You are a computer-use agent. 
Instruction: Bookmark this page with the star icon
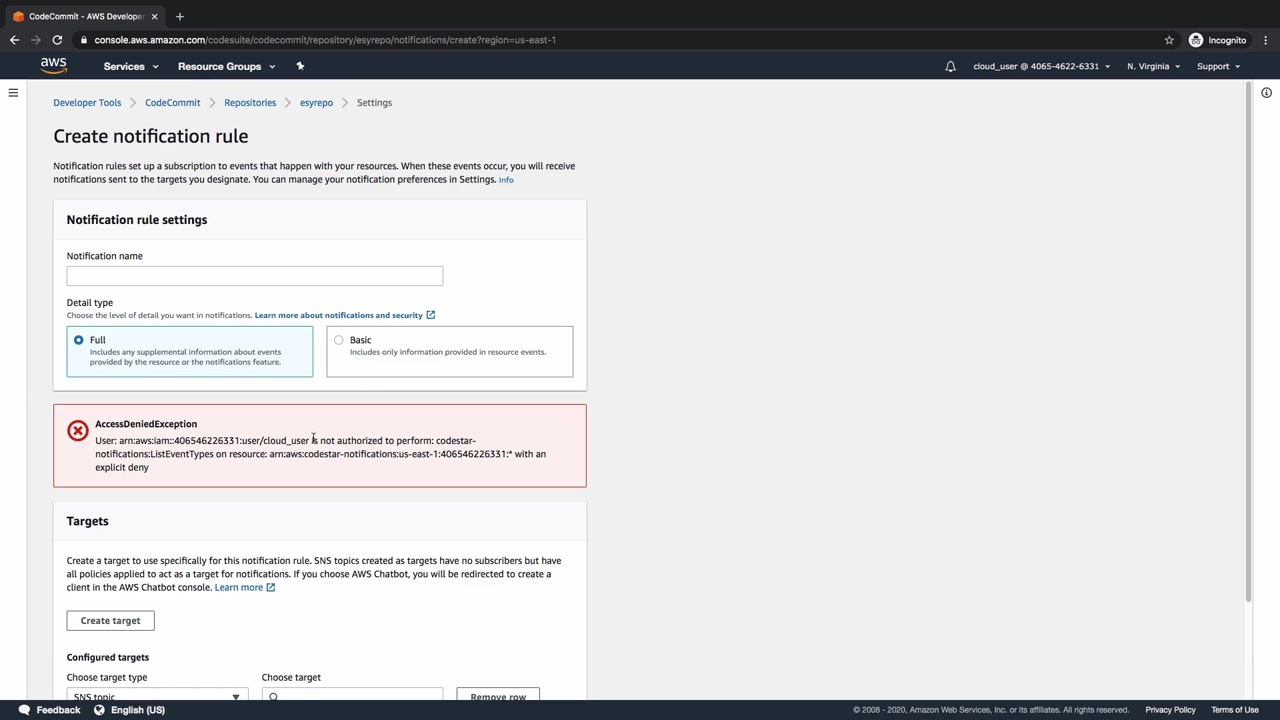(x=1169, y=40)
